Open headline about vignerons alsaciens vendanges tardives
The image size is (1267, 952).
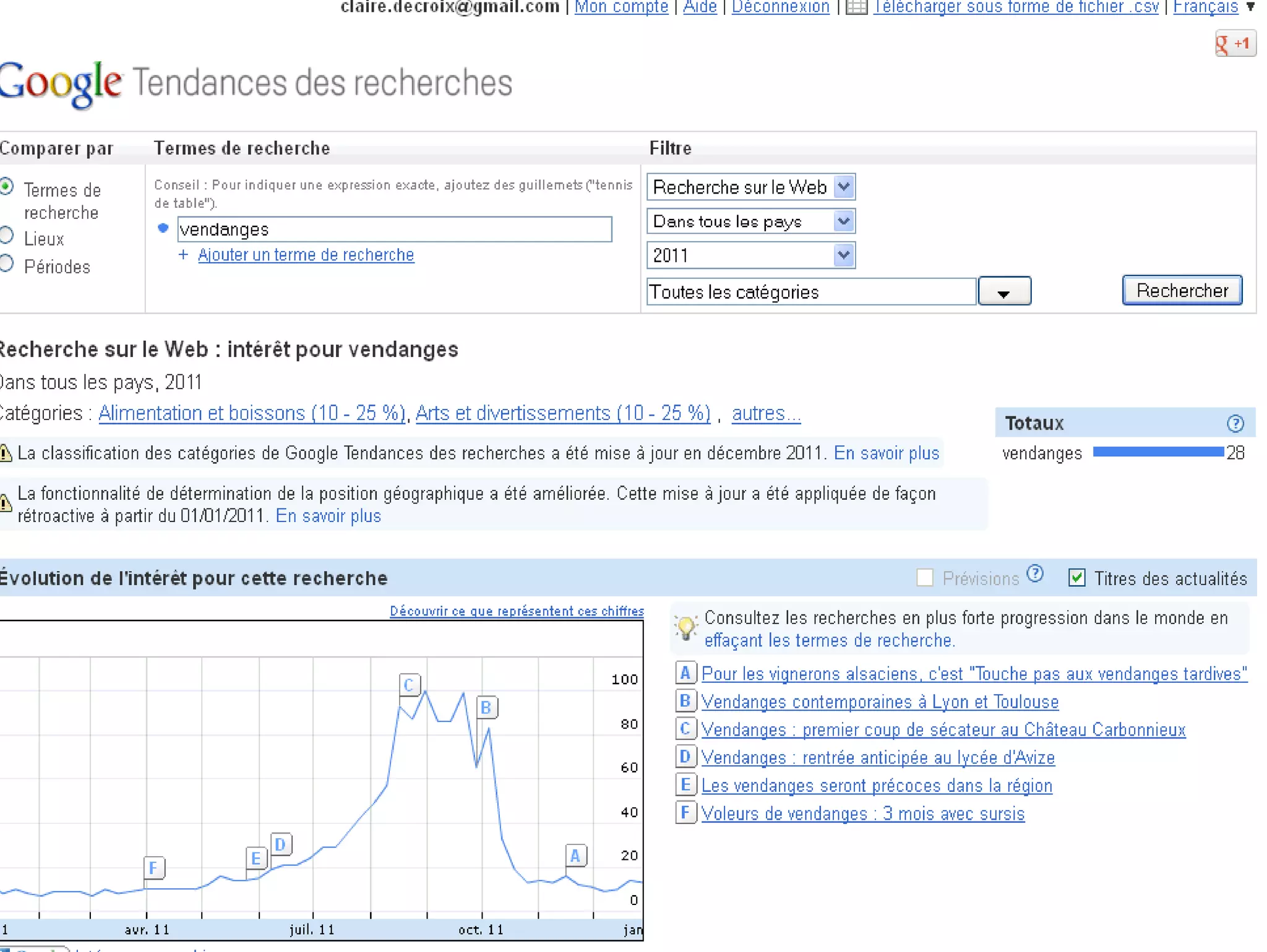pyautogui.click(x=974, y=674)
